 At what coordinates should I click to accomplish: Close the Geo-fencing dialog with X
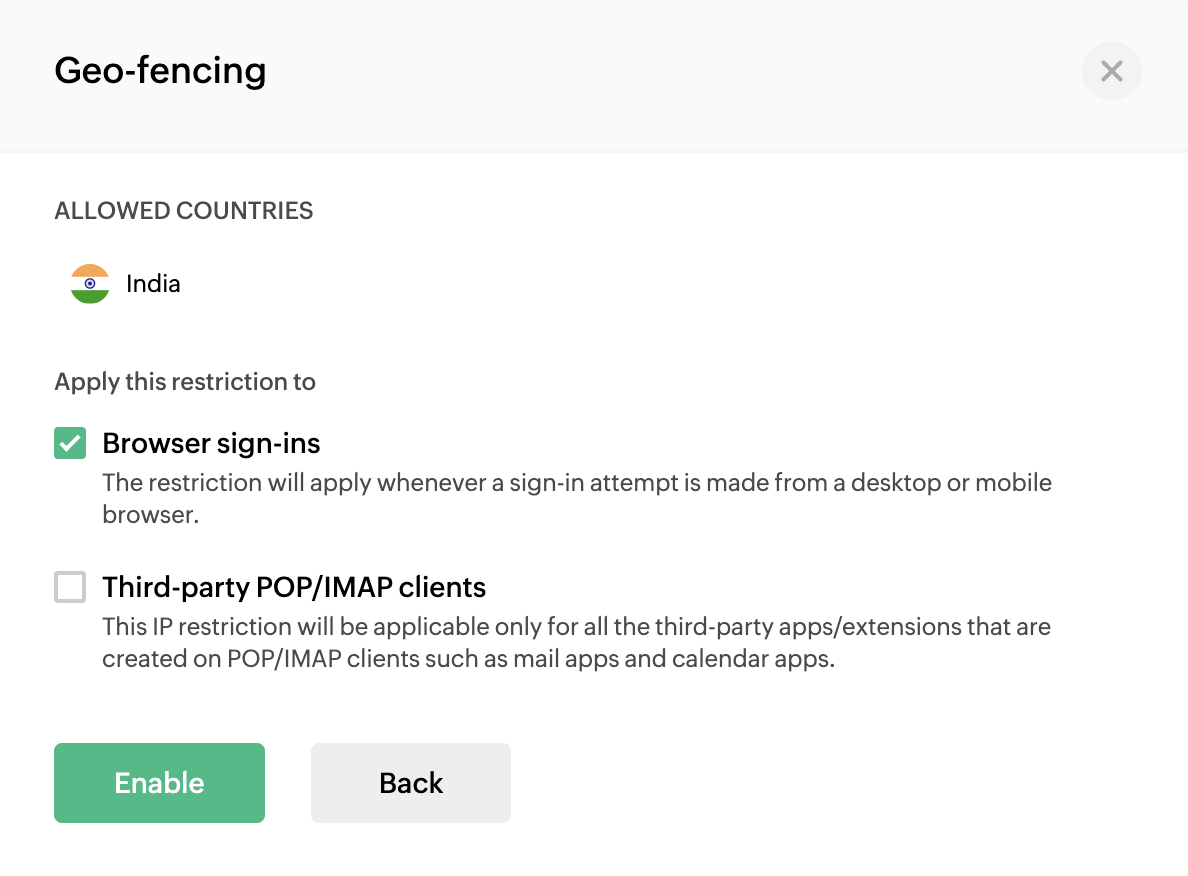click(x=1111, y=71)
